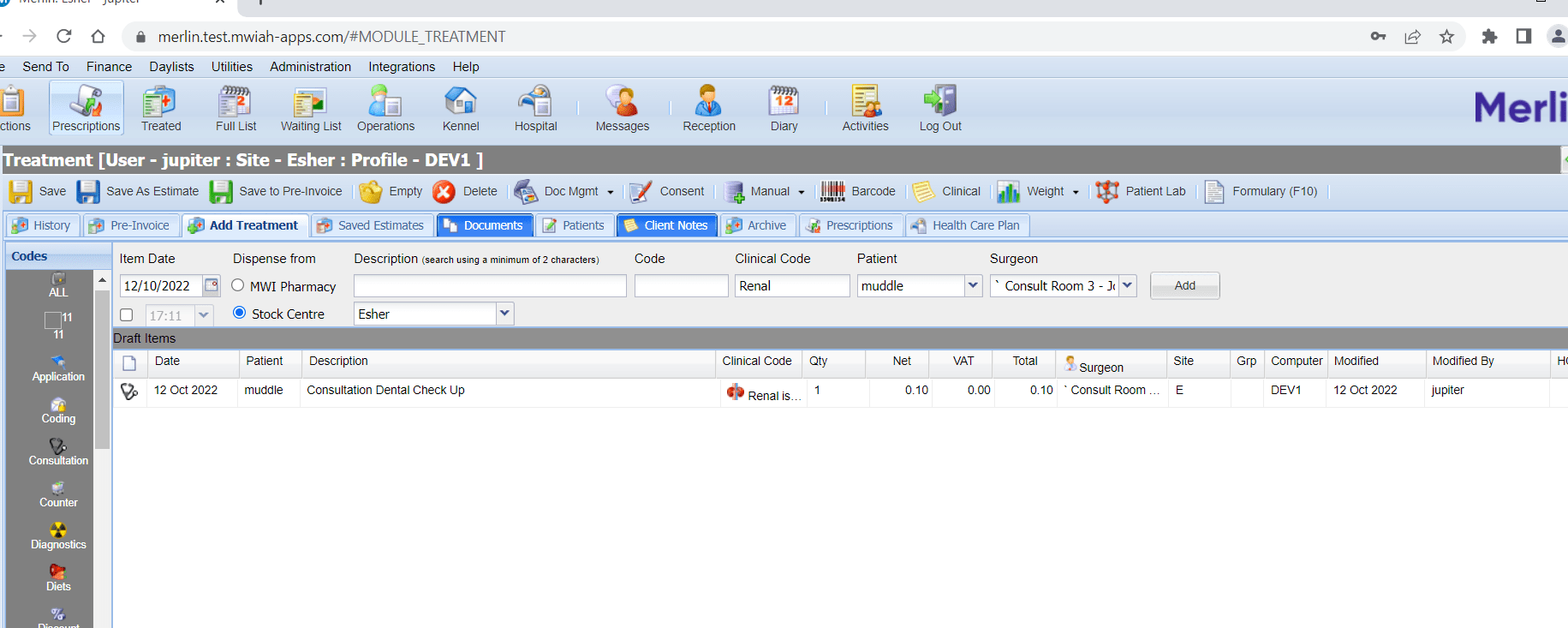Image resolution: width=1568 pixels, height=628 pixels.
Task: Open the Daylists menu
Action: [x=171, y=67]
